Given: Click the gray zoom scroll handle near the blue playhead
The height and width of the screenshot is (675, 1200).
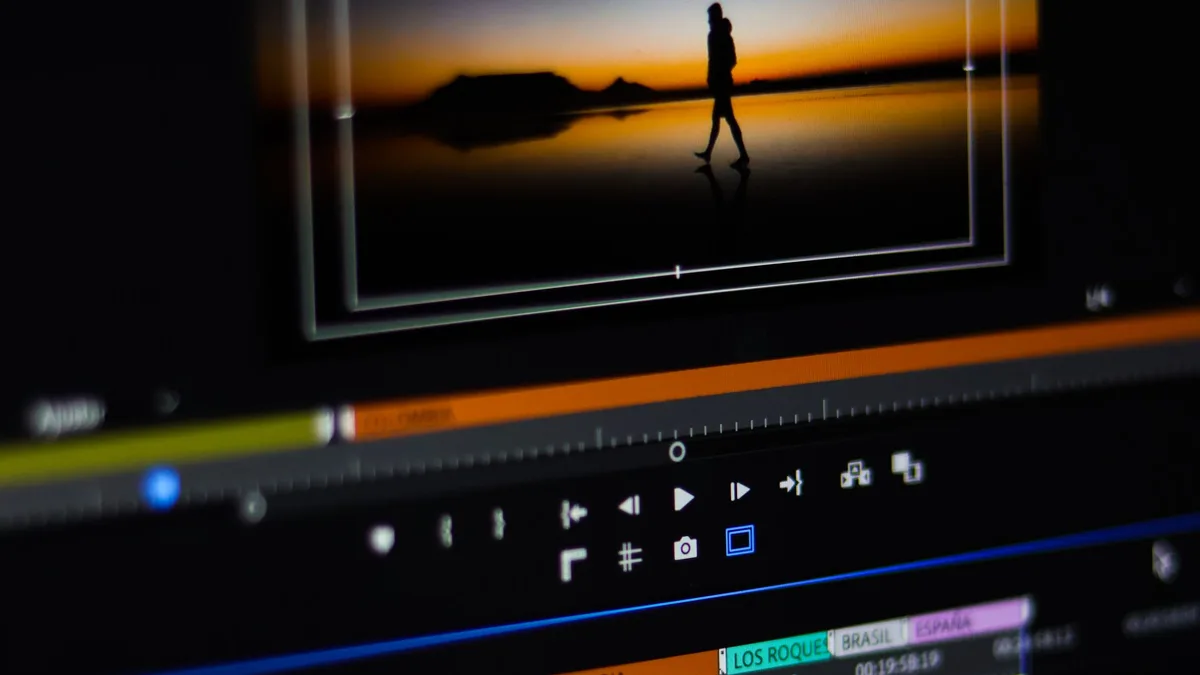Looking at the screenshot, I should click(x=252, y=506).
